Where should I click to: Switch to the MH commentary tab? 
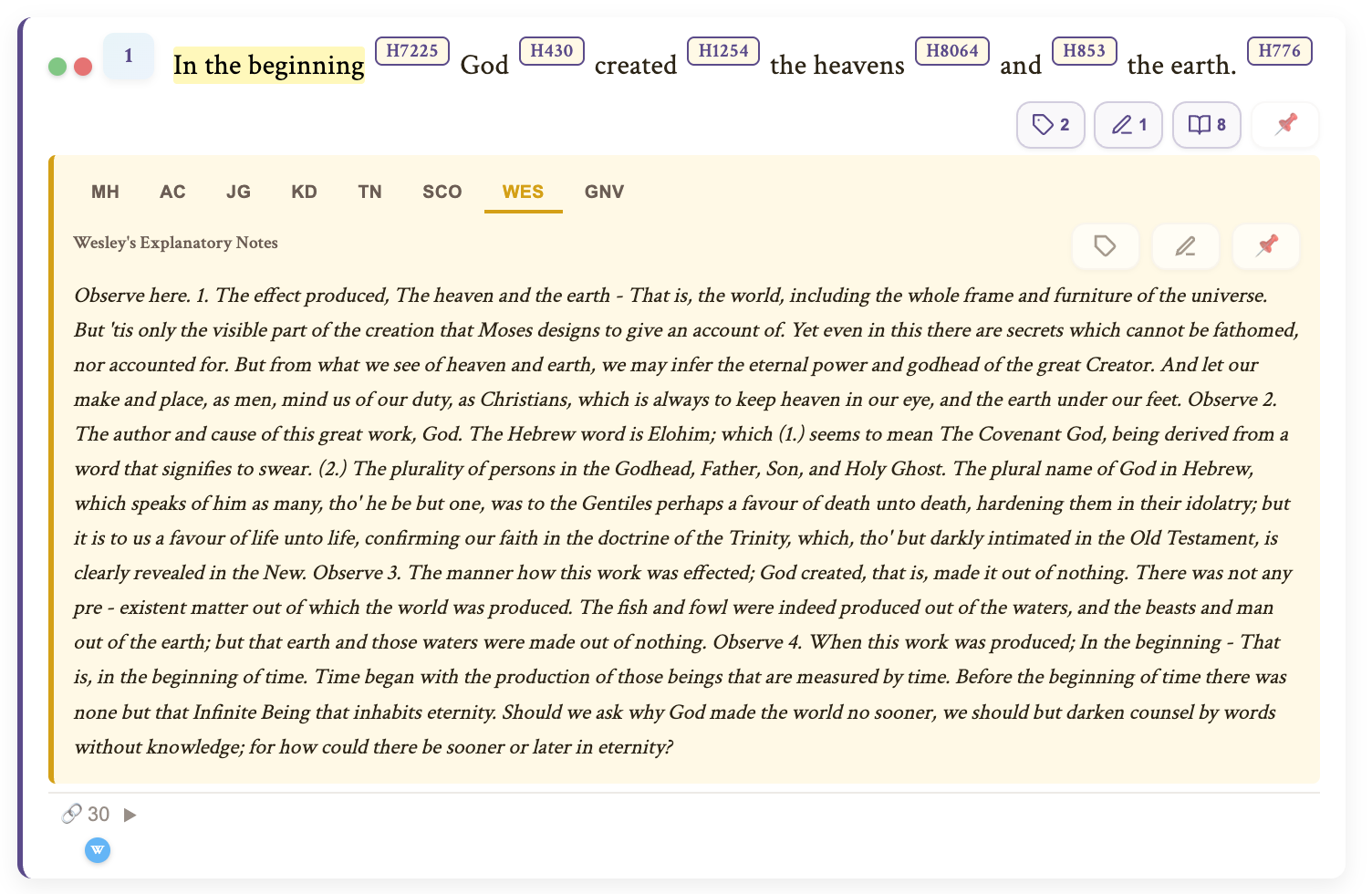(105, 192)
